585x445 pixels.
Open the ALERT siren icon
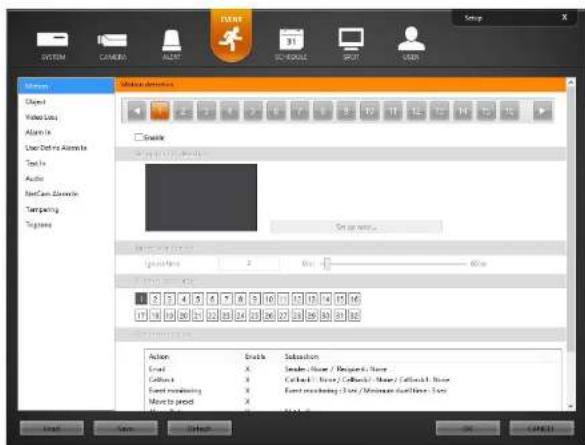pyautogui.click(x=172, y=45)
